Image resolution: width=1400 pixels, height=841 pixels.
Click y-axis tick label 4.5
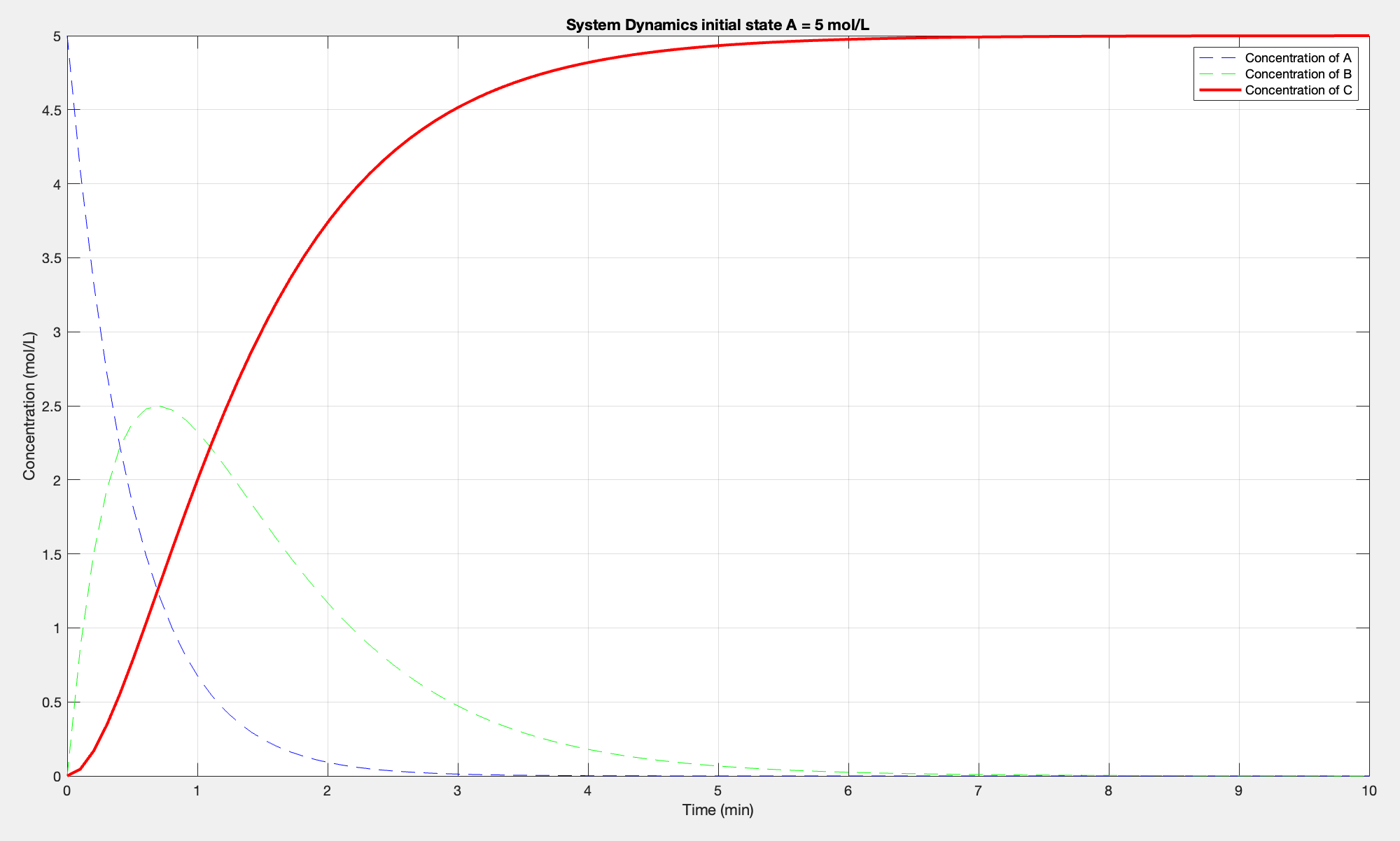51,111
